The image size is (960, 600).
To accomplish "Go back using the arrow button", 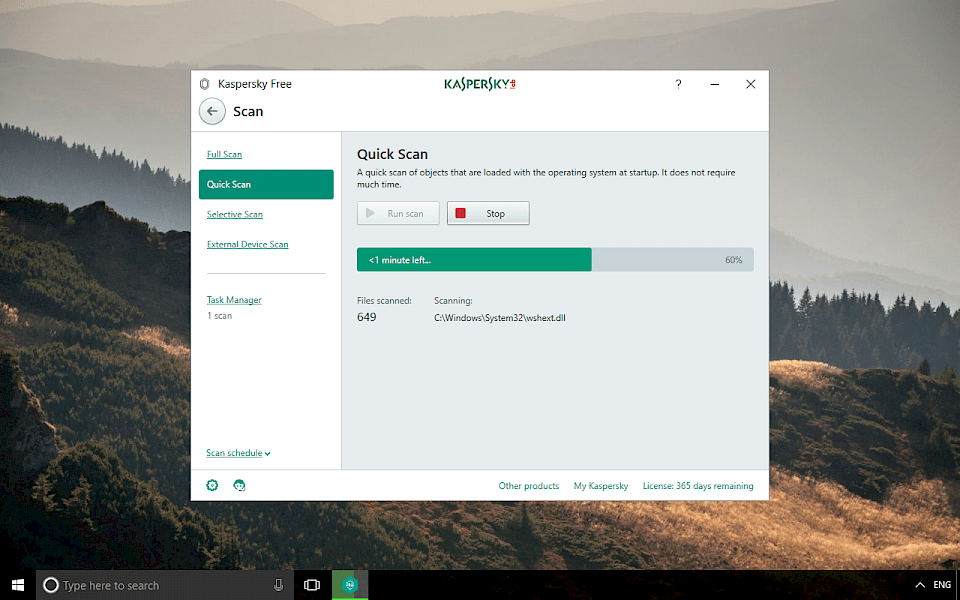I will point(212,111).
